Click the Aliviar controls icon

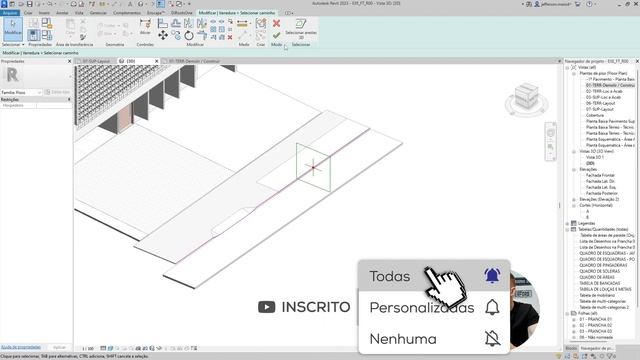pyautogui.click(x=145, y=27)
